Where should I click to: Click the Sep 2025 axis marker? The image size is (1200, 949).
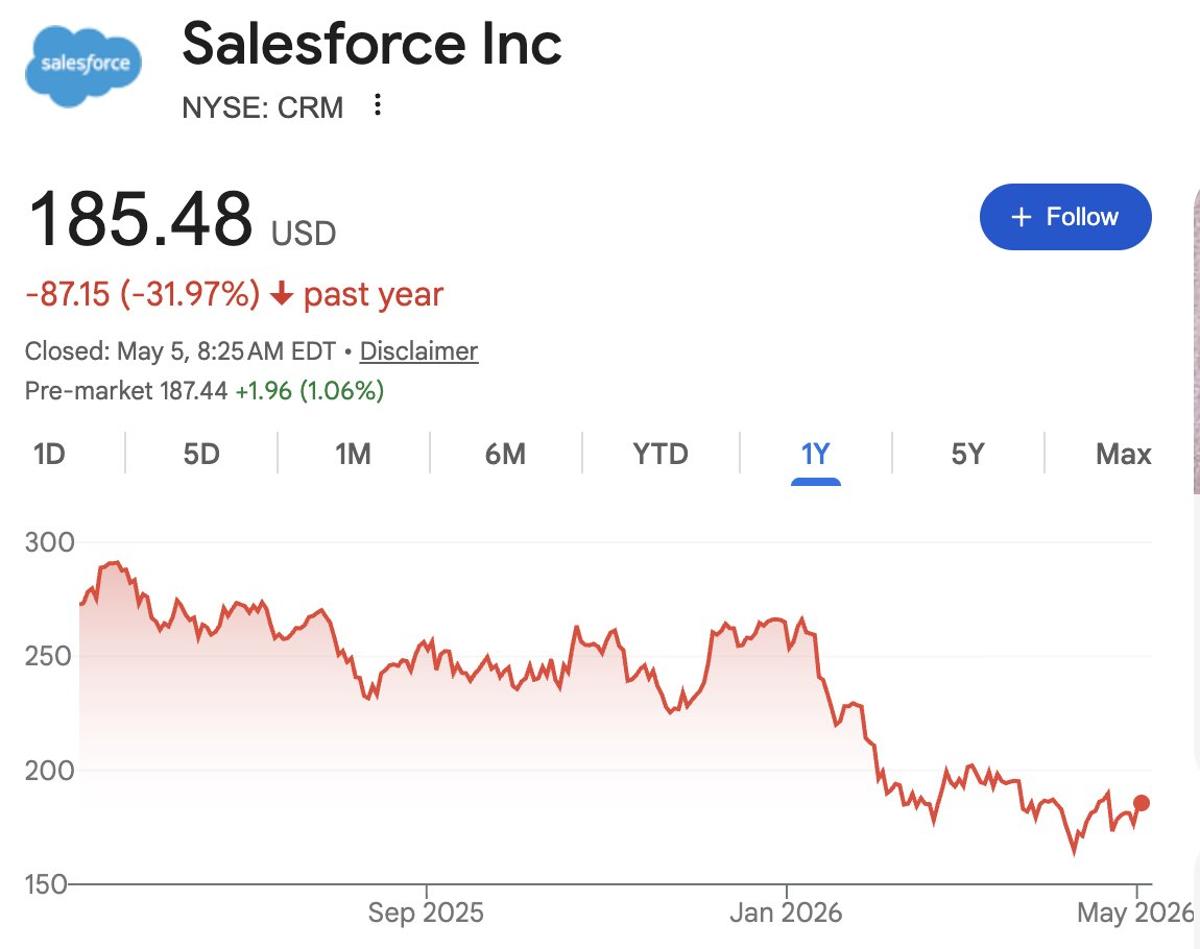coord(426,912)
